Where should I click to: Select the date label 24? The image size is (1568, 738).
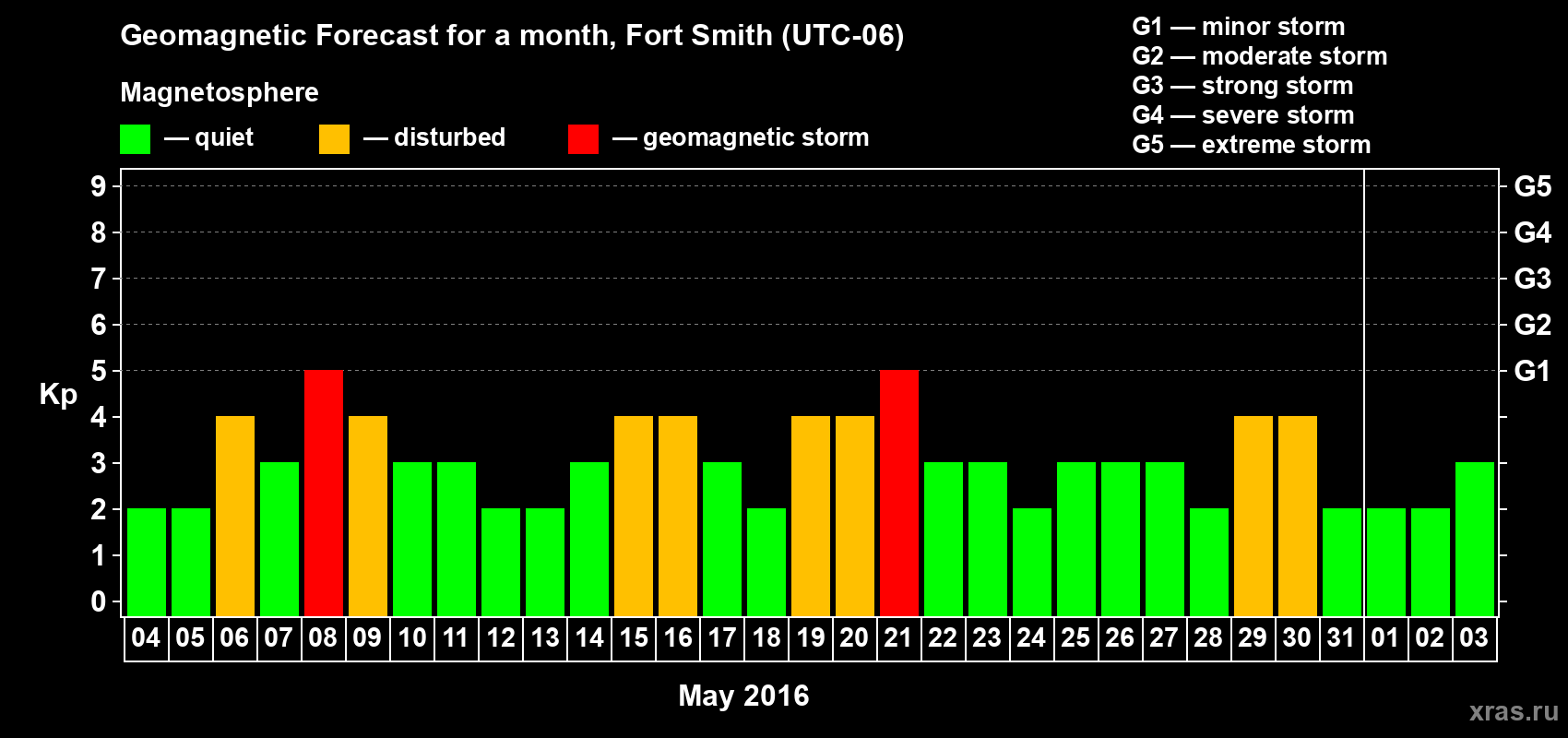(1031, 638)
